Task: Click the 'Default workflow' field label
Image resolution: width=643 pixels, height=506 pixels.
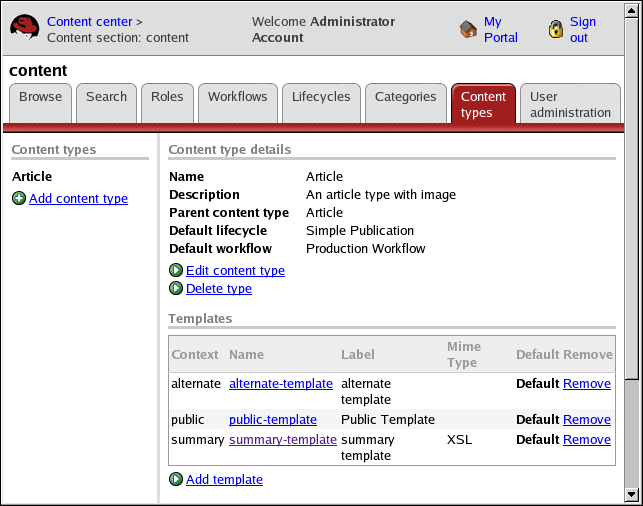Action: tap(220, 248)
